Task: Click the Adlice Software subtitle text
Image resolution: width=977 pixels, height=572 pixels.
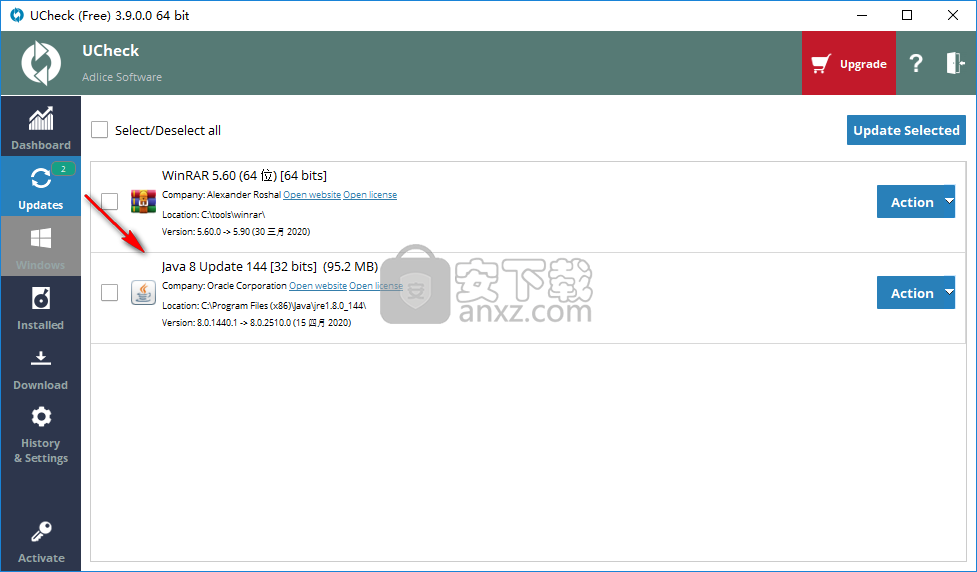Action: tap(122, 77)
